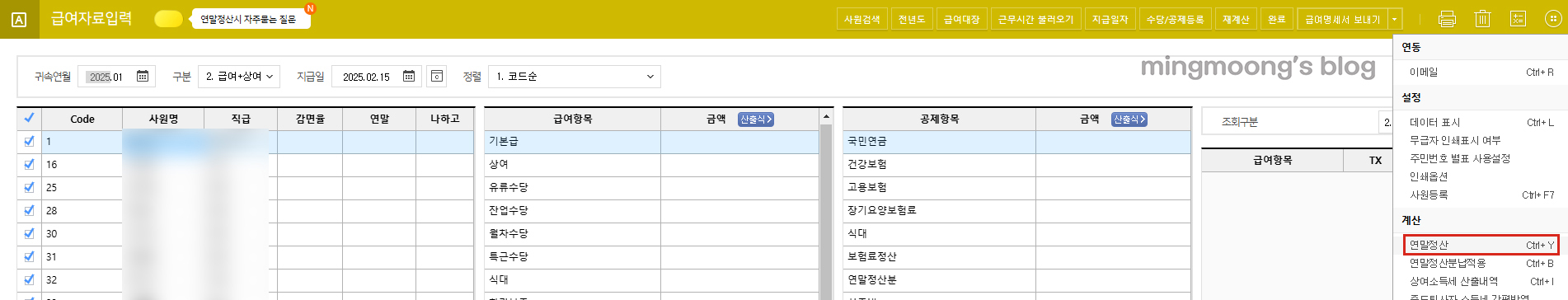Open calendar picker for 귀속연월

coord(143,76)
